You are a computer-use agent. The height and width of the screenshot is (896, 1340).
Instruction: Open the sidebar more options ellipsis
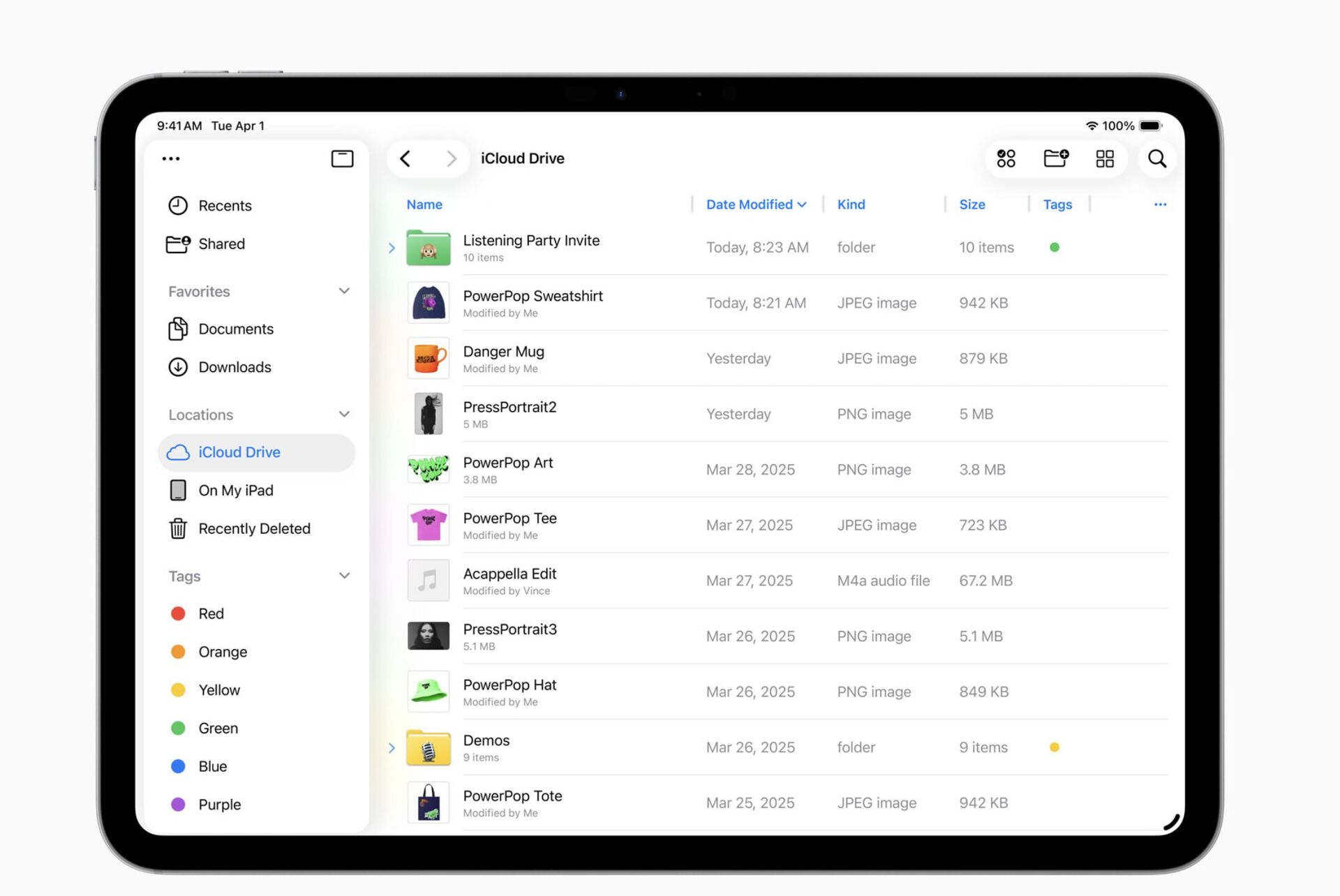point(171,159)
